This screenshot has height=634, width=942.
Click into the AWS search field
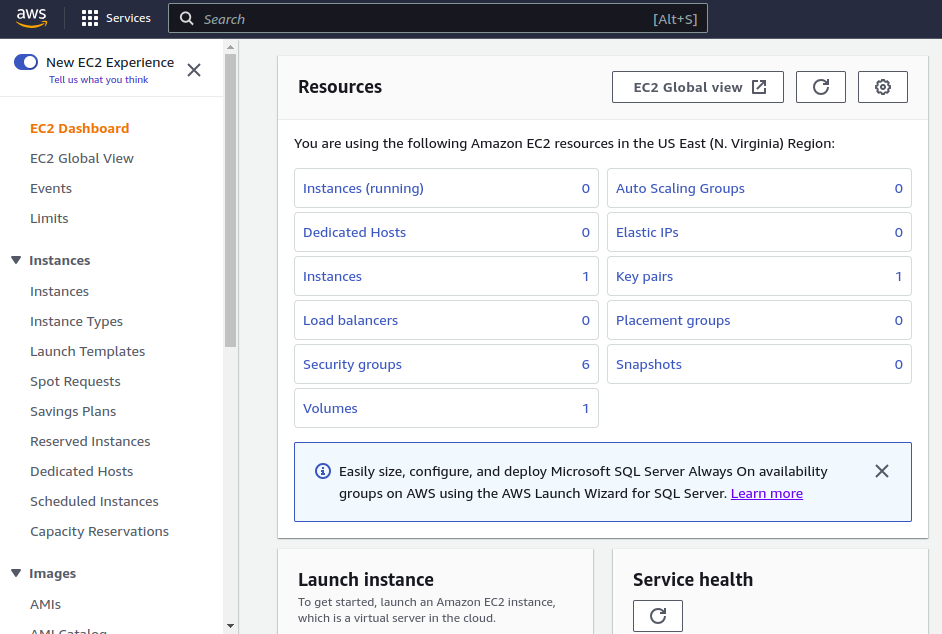coord(437,19)
